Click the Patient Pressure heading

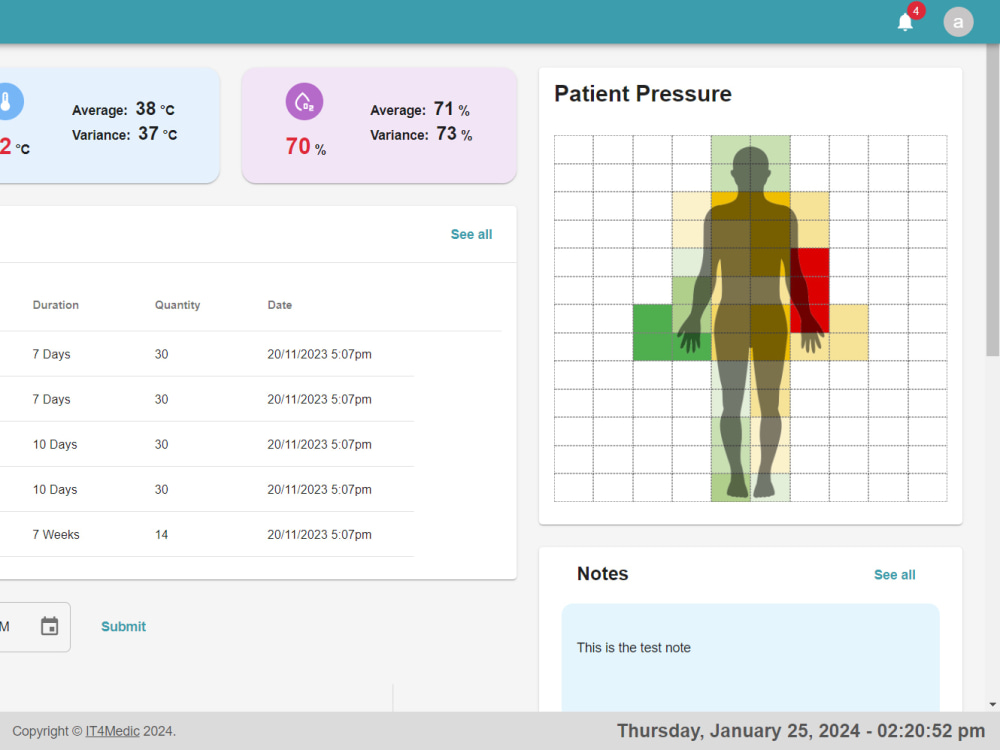pyautogui.click(x=643, y=94)
